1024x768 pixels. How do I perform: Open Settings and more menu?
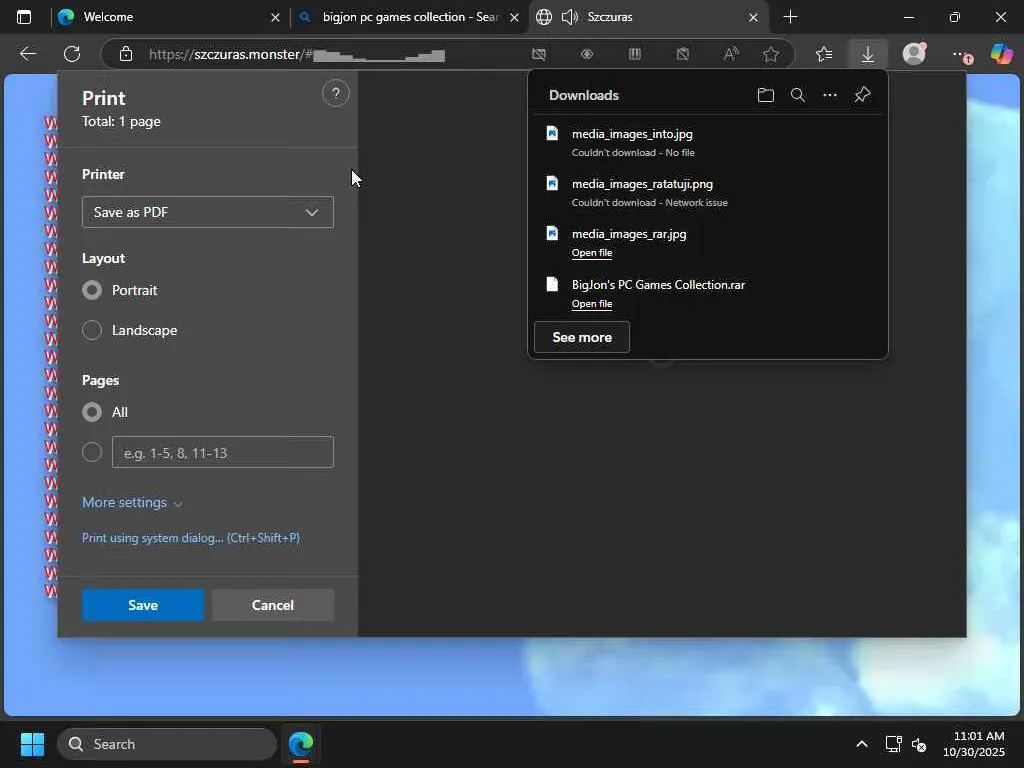[961, 54]
